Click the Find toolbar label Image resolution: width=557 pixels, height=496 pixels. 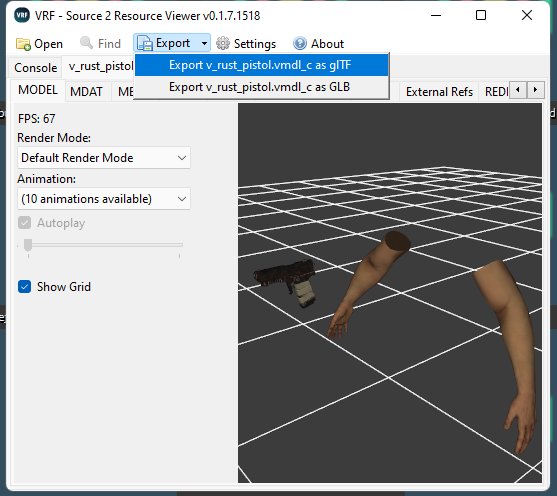(109, 44)
